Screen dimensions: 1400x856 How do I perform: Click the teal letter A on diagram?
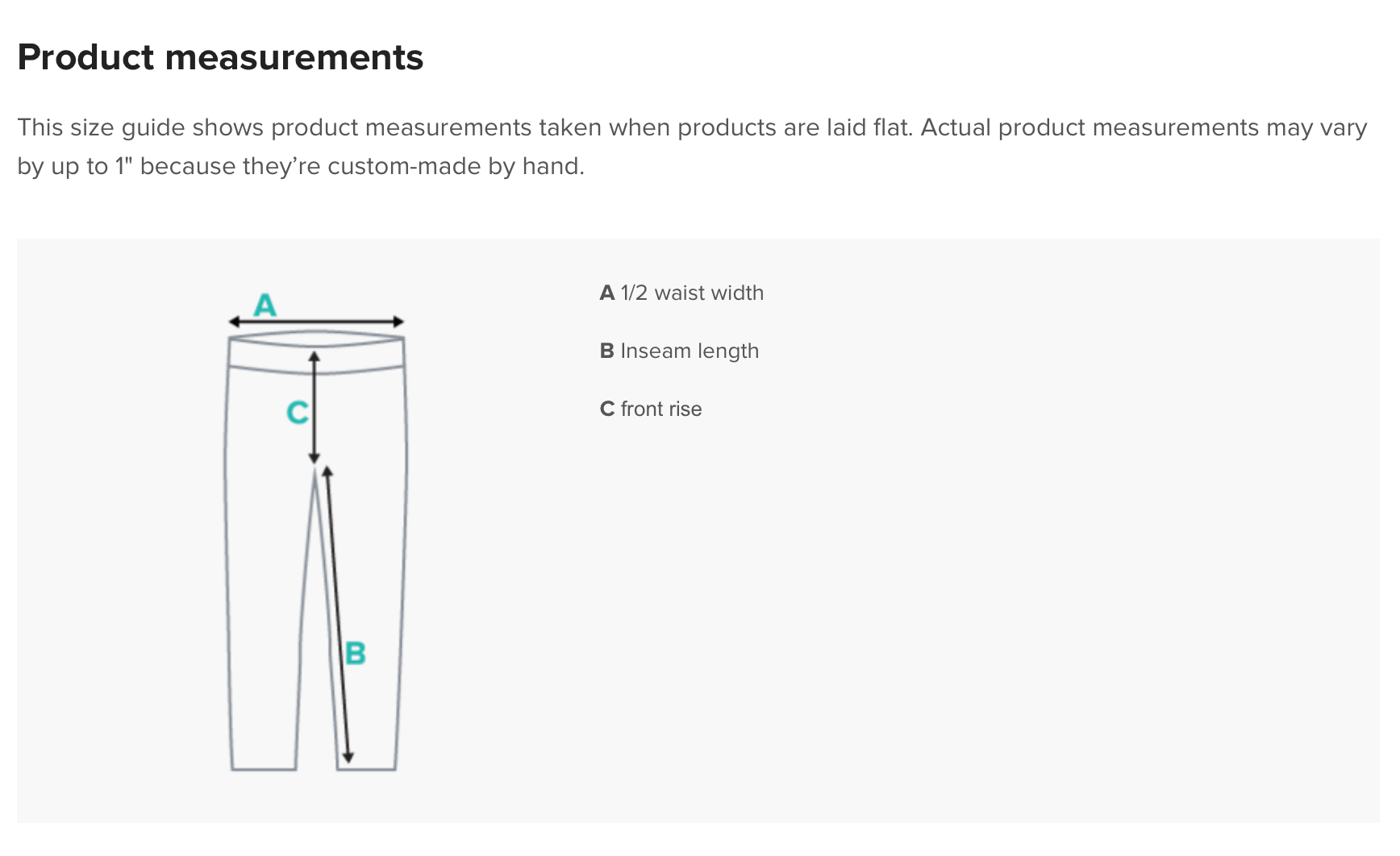coord(265,305)
